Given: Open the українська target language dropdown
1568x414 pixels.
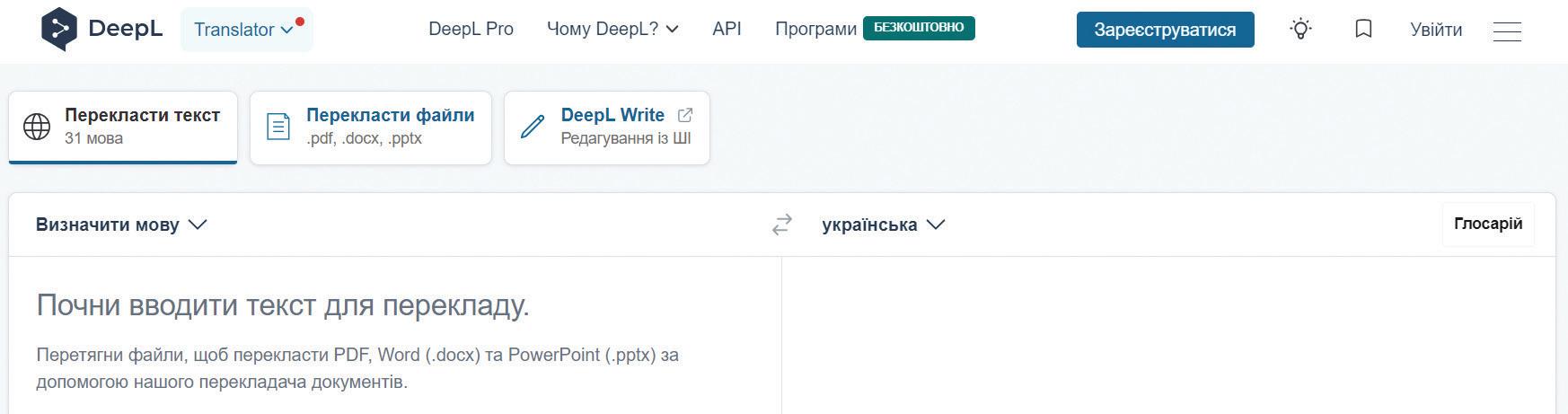Looking at the screenshot, I should (884, 225).
